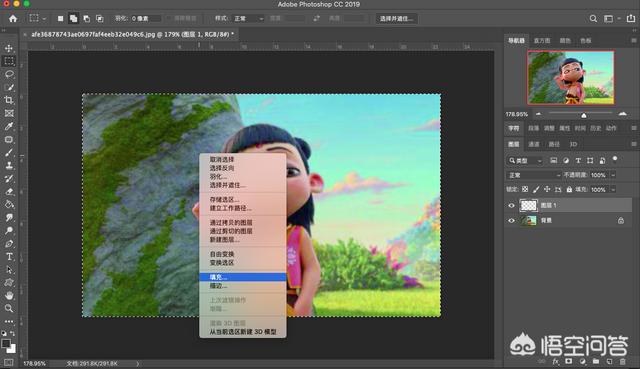Hide layer 图层 1 with eye icon
Viewport: 640px width, 369px height.
[x=511, y=205]
